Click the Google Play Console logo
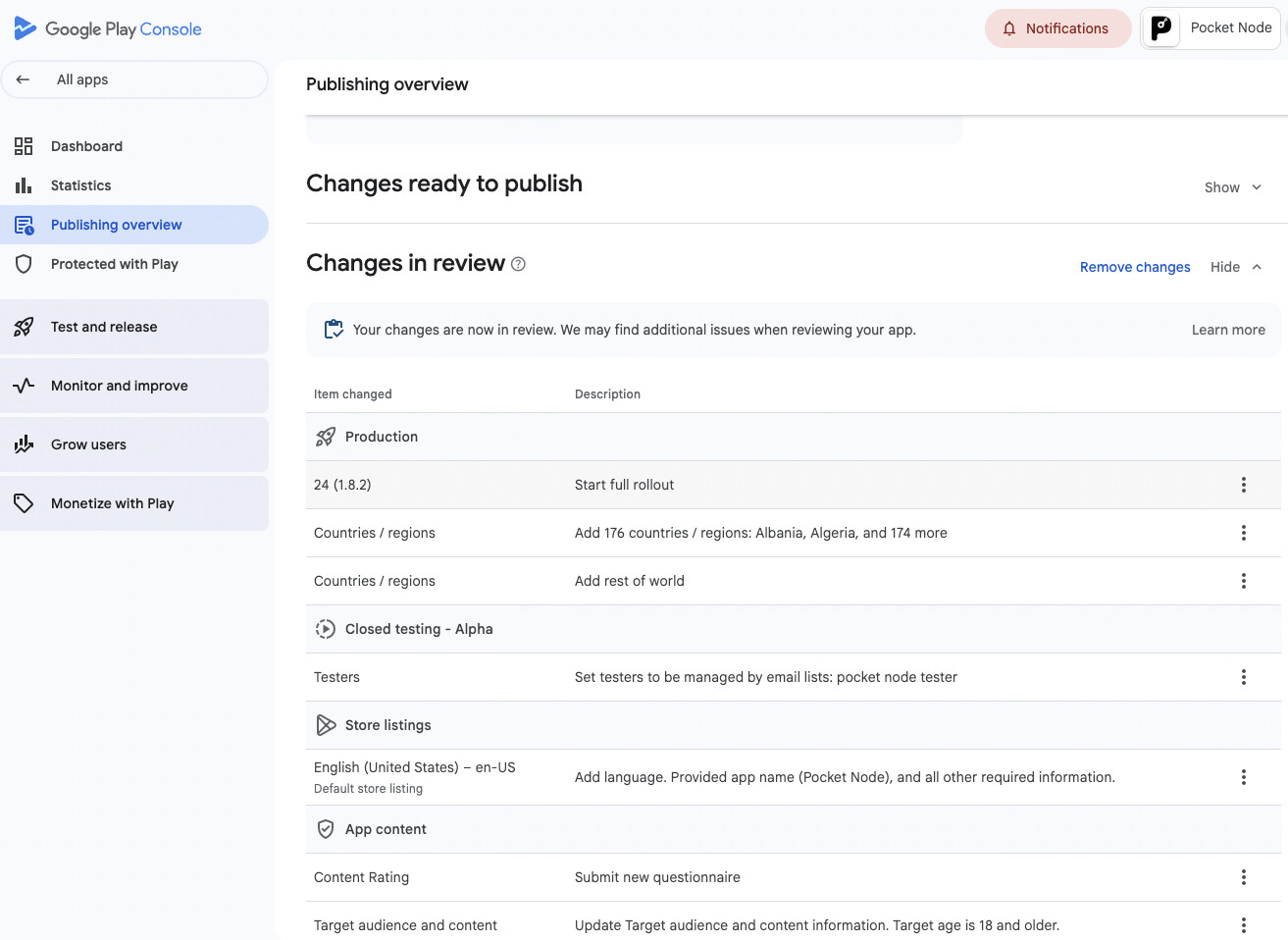 [x=108, y=28]
